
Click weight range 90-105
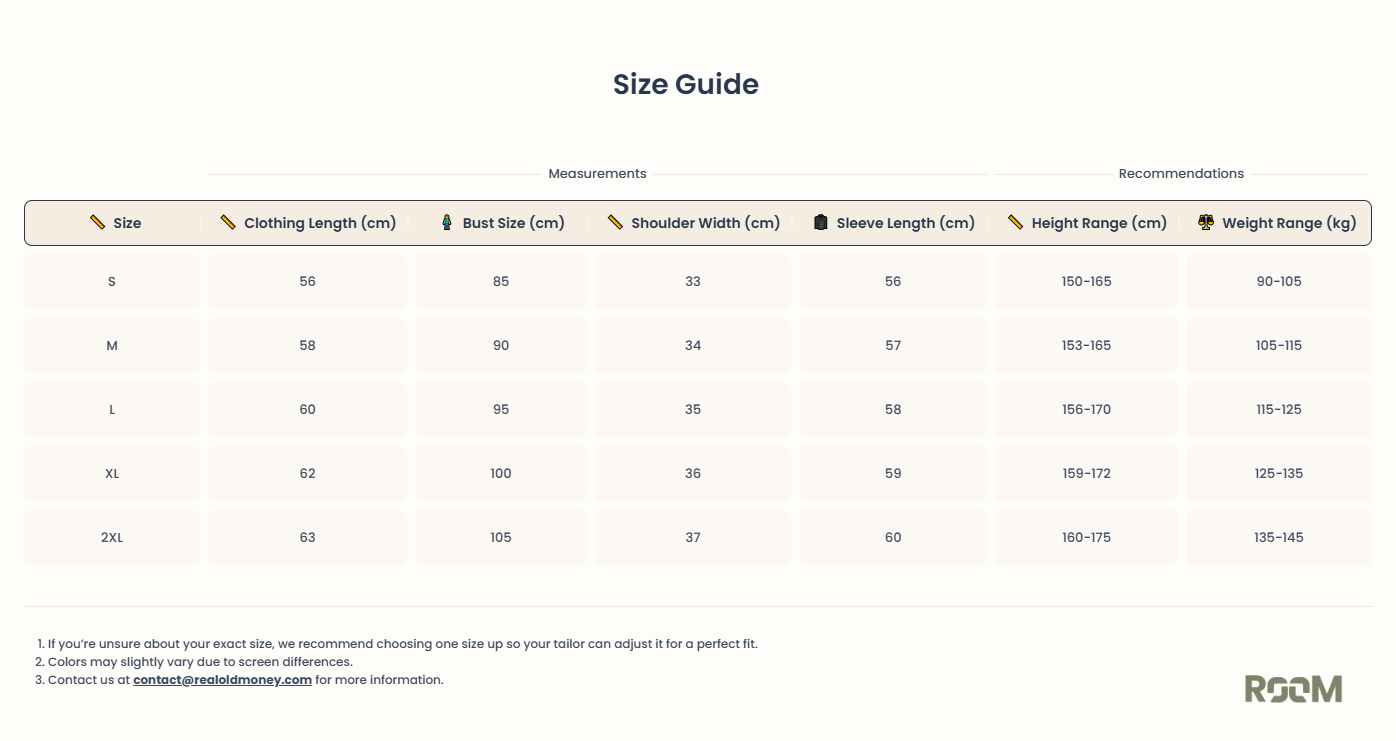tap(1279, 282)
